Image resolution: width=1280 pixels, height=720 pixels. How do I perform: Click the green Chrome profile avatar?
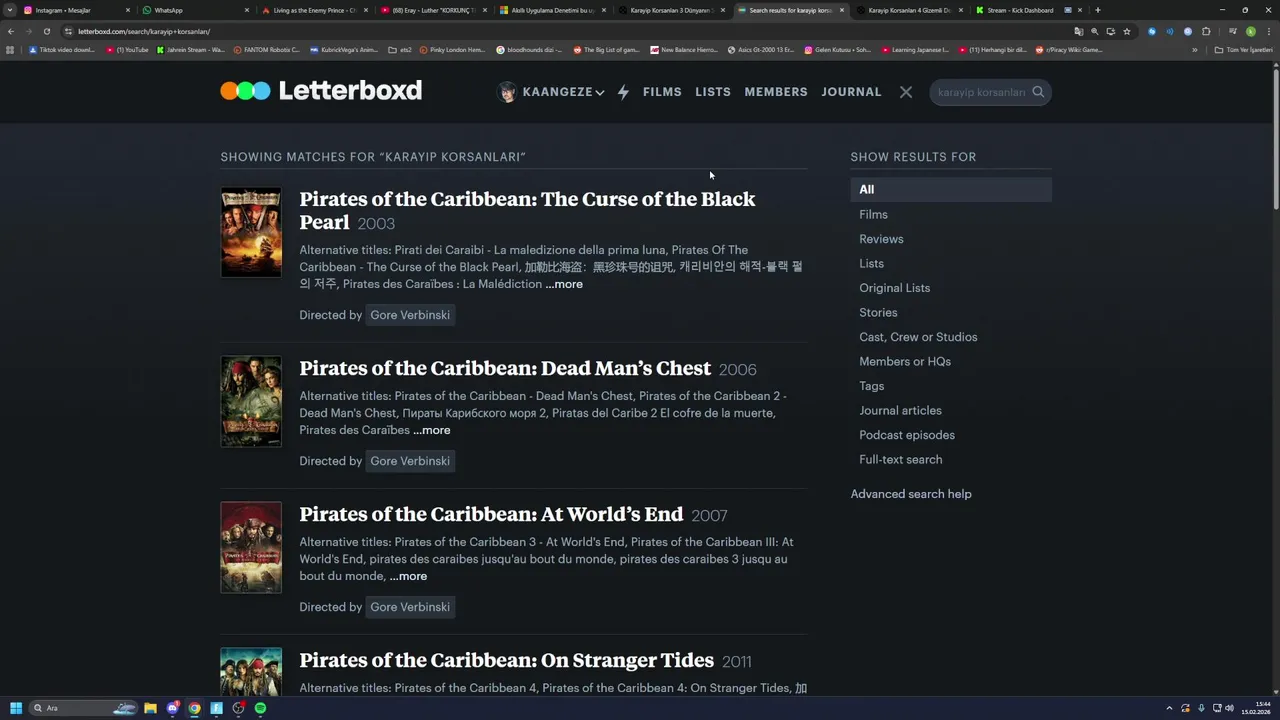click(1250, 31)
